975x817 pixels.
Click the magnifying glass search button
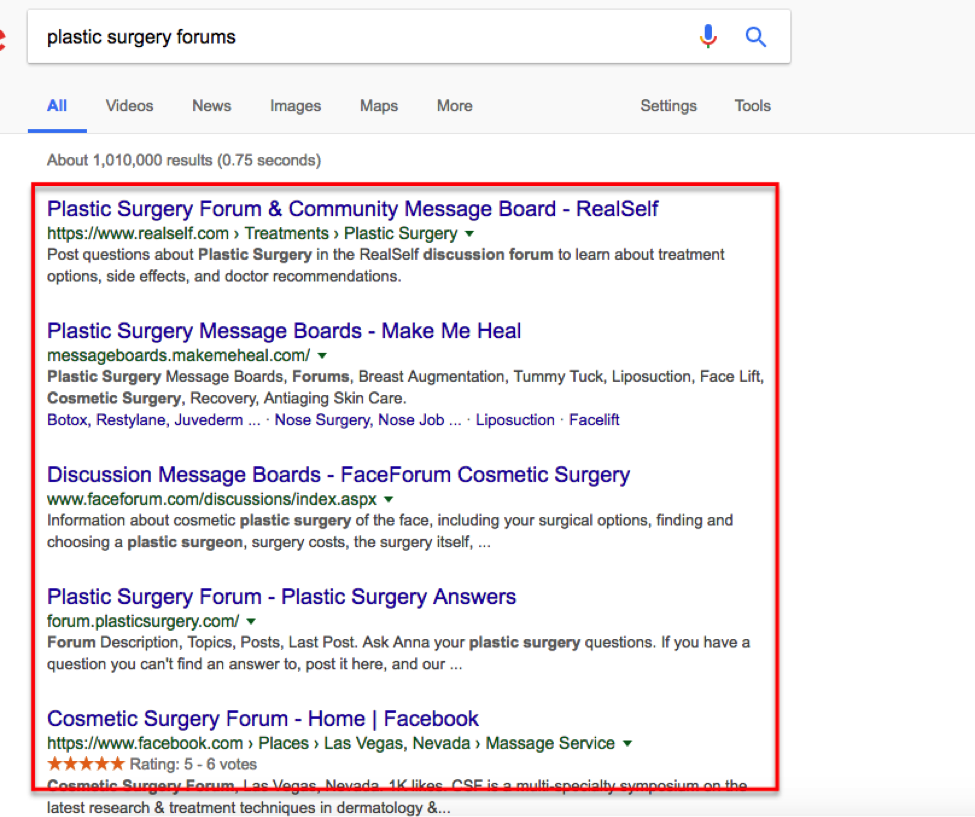coord(756,37)
